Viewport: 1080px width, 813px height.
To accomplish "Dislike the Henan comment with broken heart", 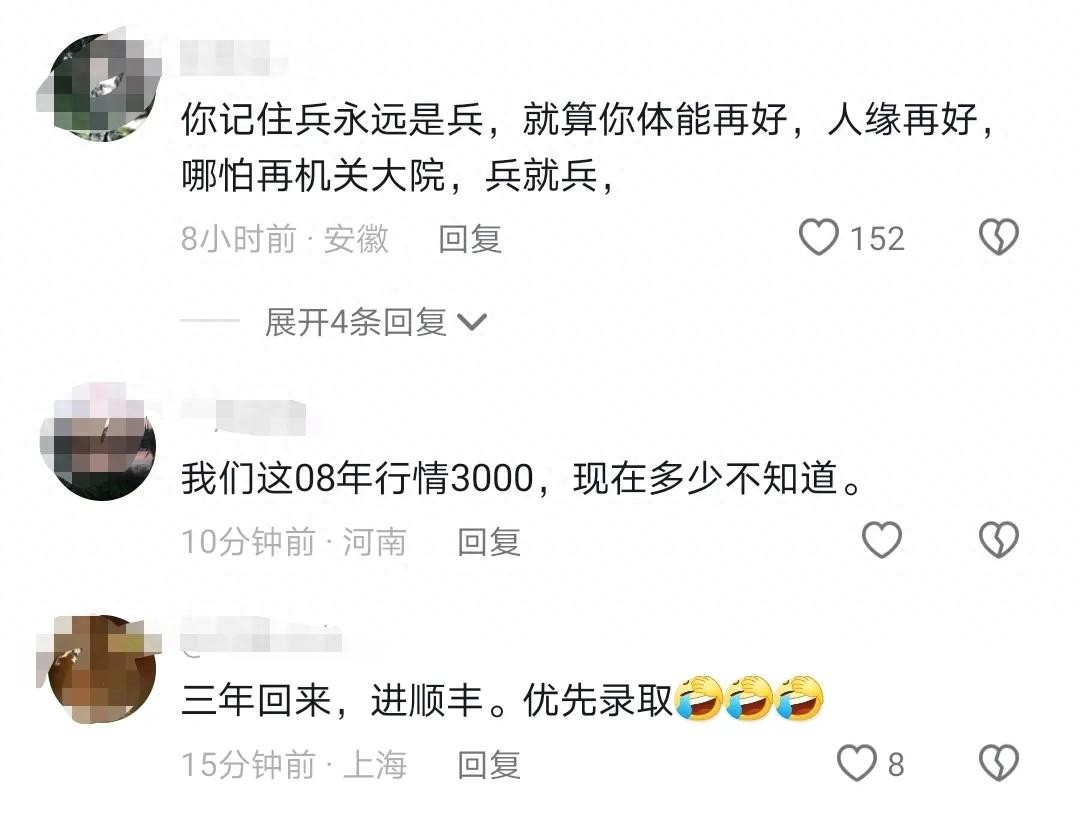I will click(x=999, y=540).
